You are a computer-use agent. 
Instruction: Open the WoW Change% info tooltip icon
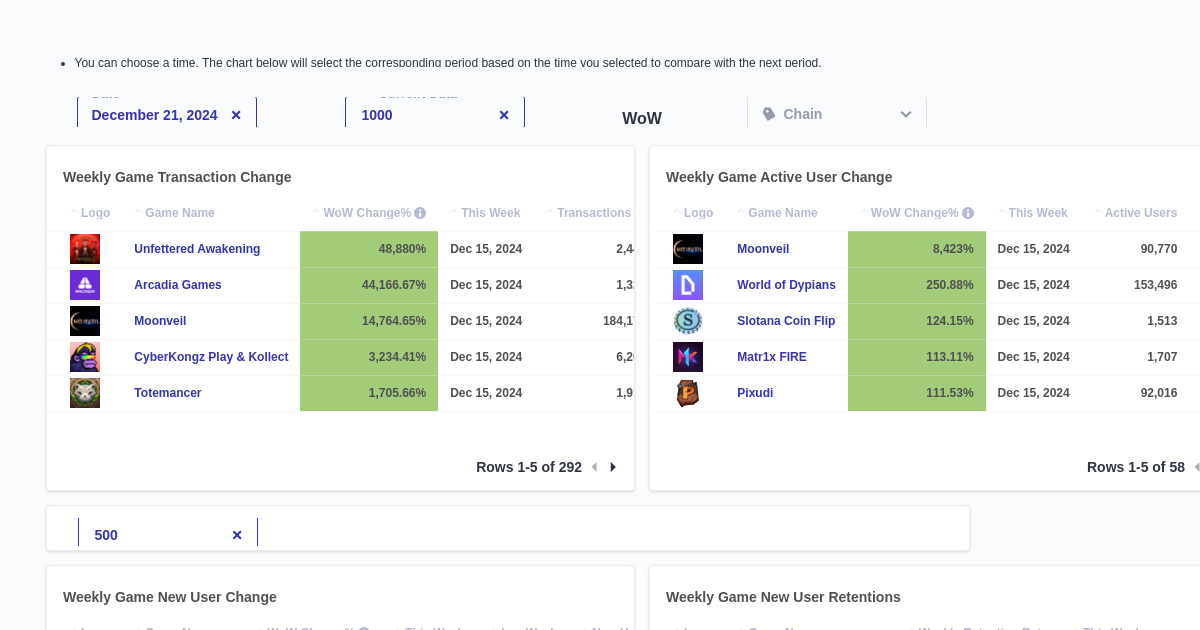click(x=420, y=212)
